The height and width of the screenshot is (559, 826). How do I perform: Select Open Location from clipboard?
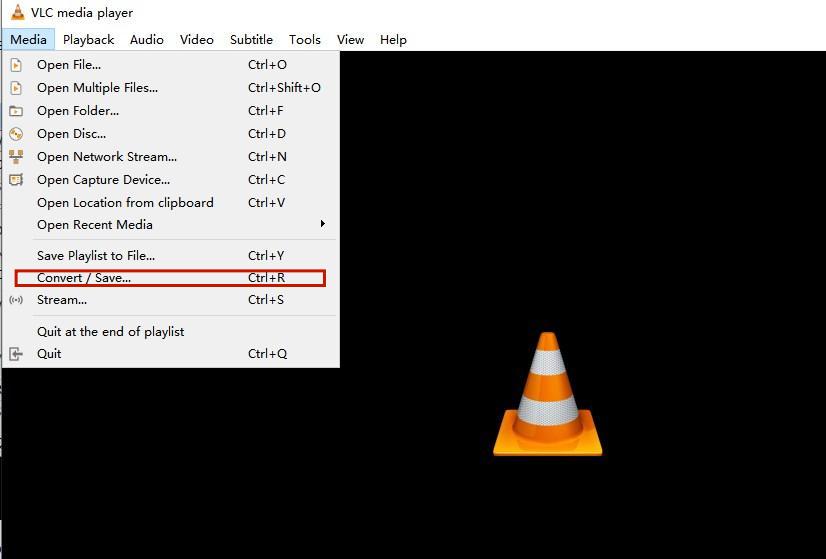(x=125, y=203)
